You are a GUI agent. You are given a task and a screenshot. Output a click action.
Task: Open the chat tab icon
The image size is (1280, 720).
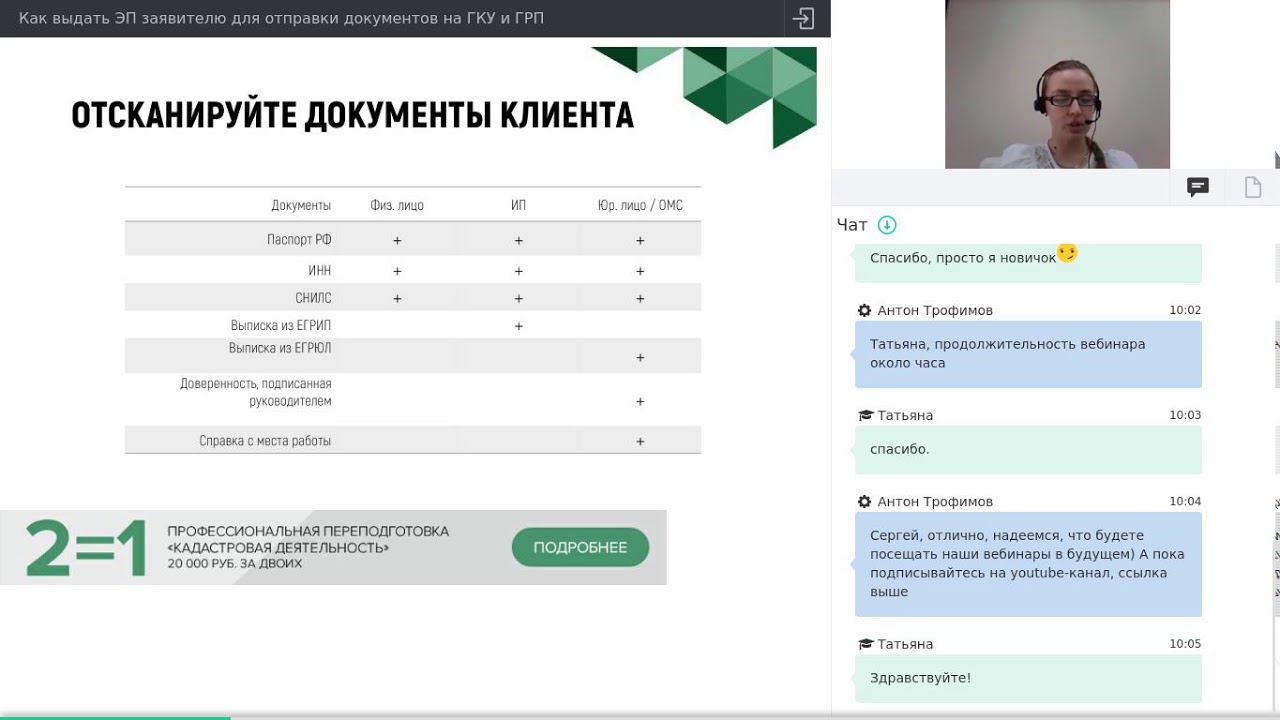tap(1197, 187)
